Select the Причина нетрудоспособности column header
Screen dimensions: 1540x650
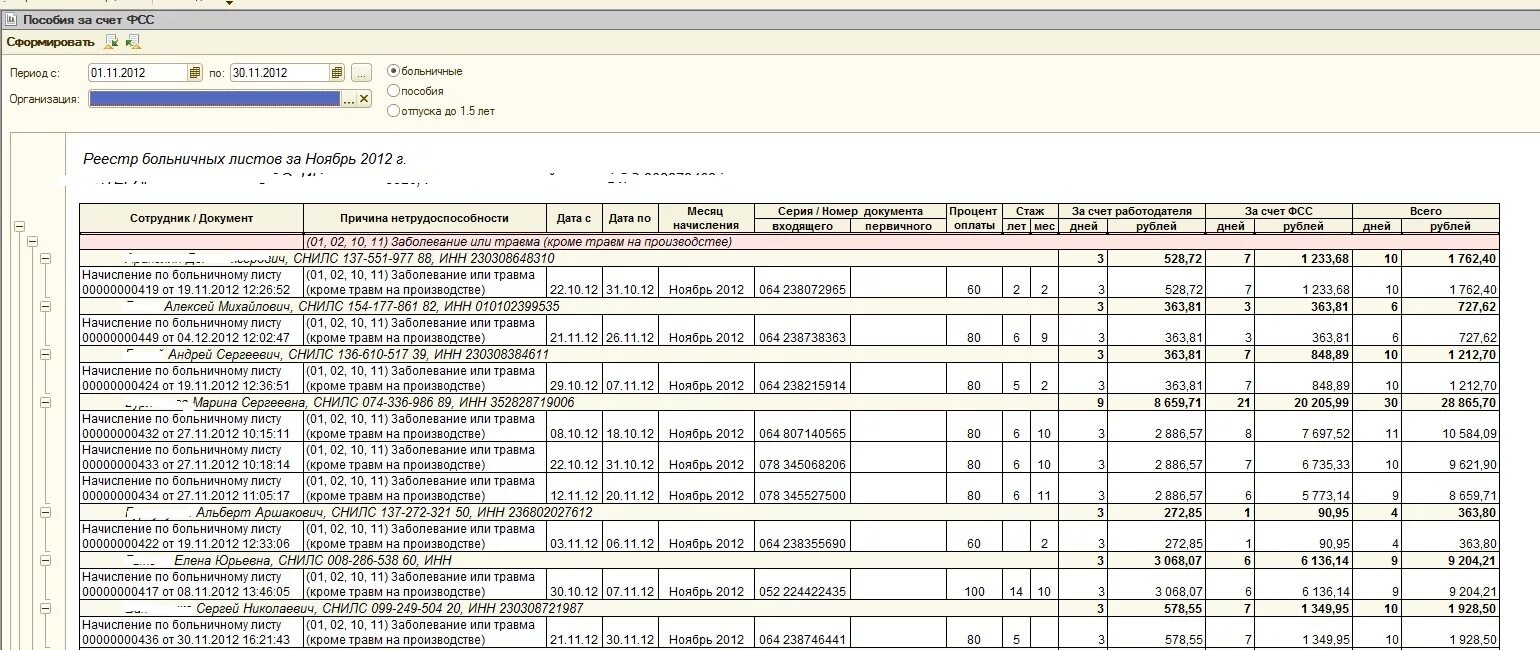point(424,218)
